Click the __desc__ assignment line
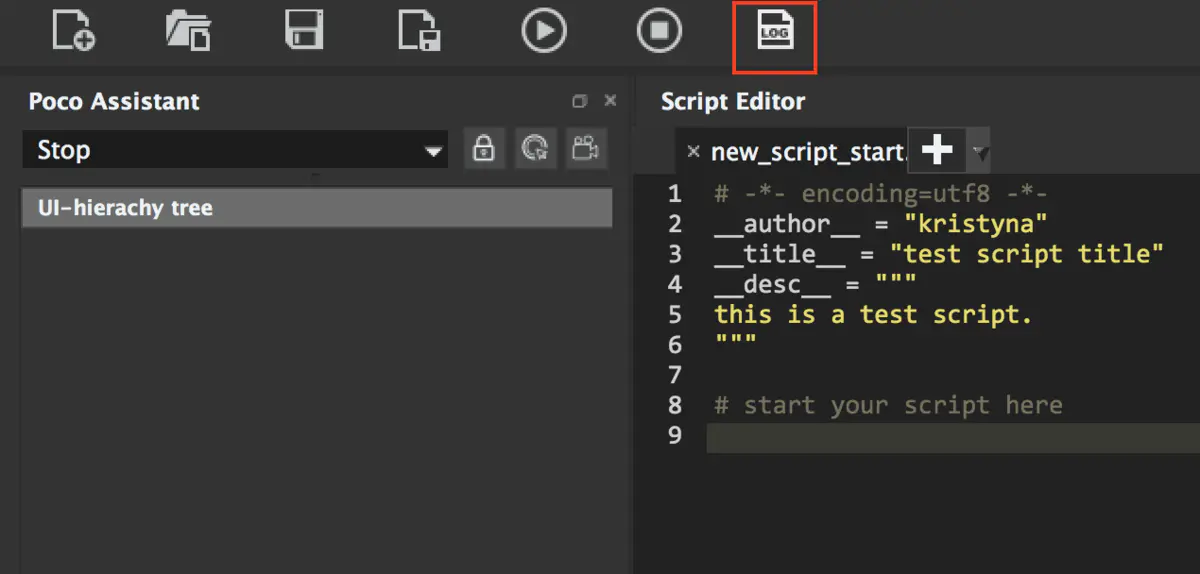Screen dimensions: 1200x574 coord(815,285)
